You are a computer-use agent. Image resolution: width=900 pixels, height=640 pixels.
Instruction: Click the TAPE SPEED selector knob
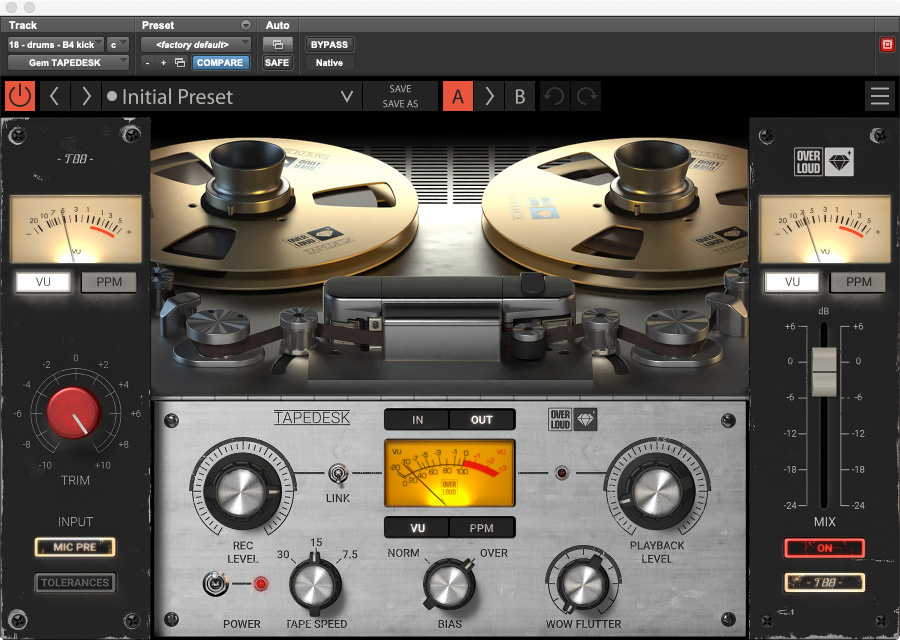(x=315, y=584)
